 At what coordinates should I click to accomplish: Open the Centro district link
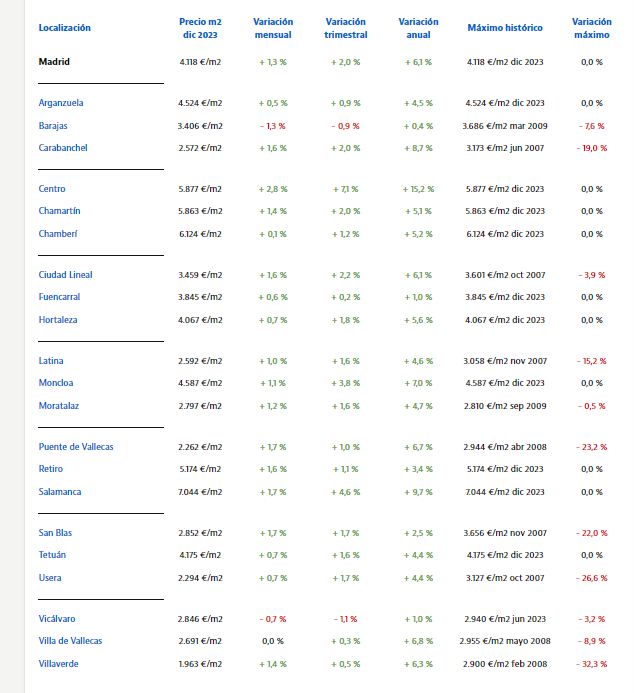coord(52,189)
